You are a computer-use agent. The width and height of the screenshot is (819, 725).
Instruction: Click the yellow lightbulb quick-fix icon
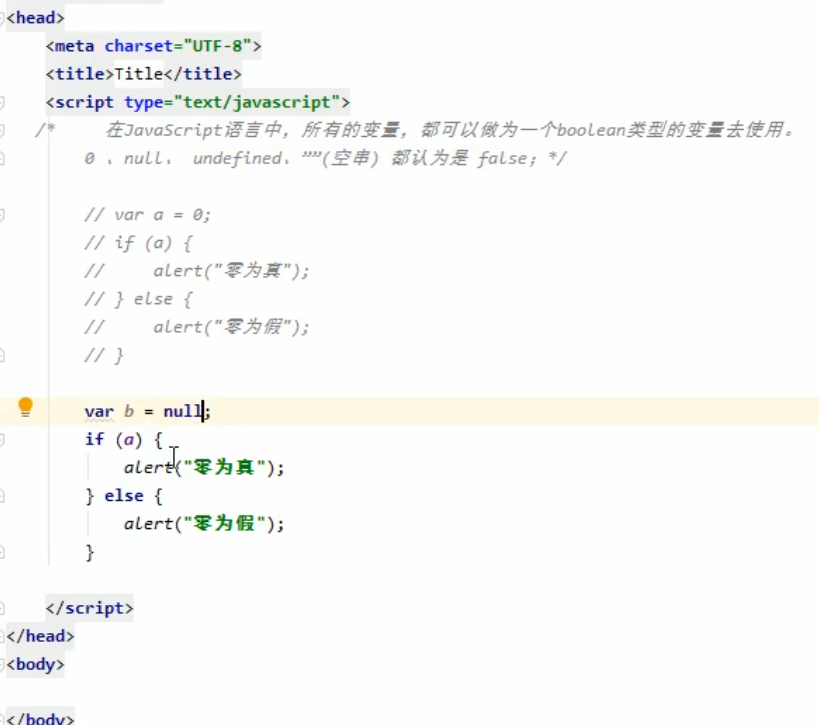click(25, 407)
